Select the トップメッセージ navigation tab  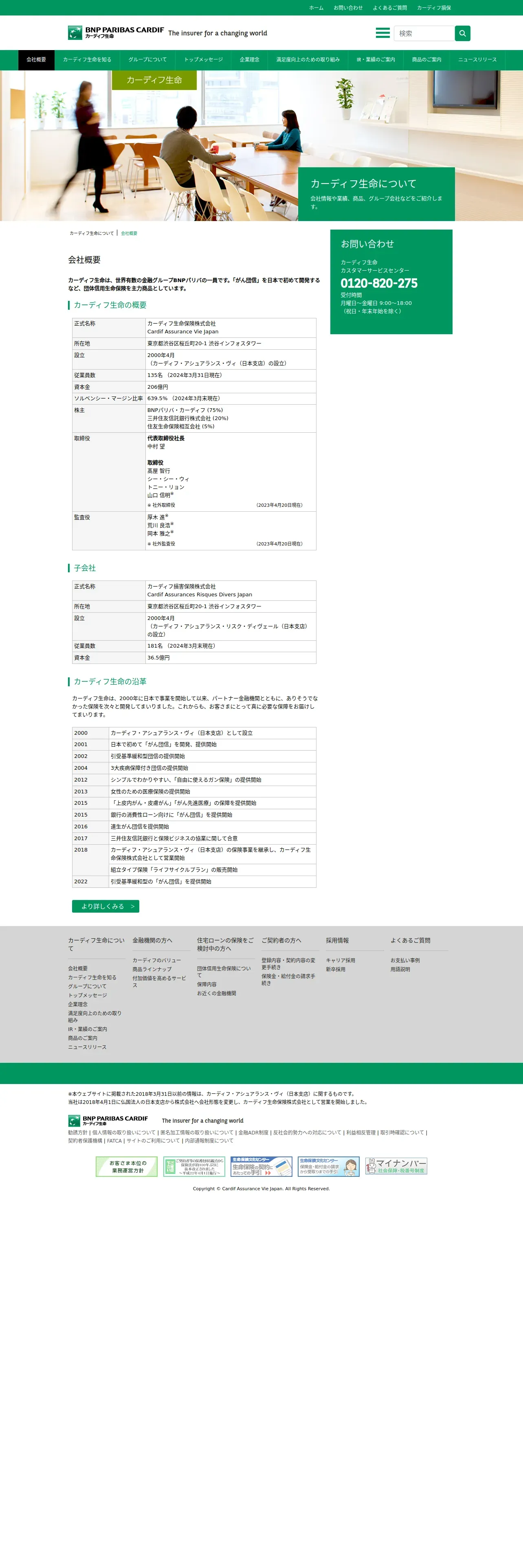point(203,60)
